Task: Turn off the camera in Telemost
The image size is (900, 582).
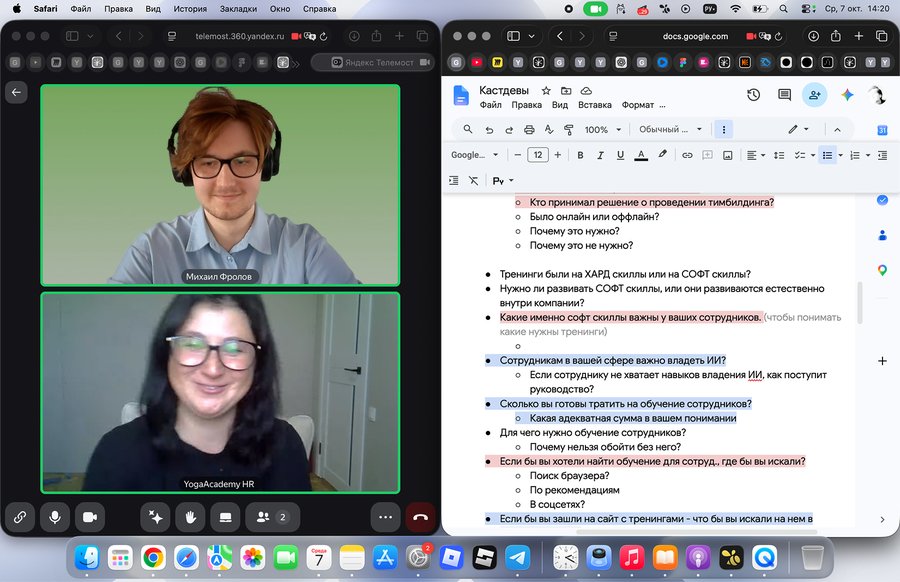Action: (x=90, y=517)
